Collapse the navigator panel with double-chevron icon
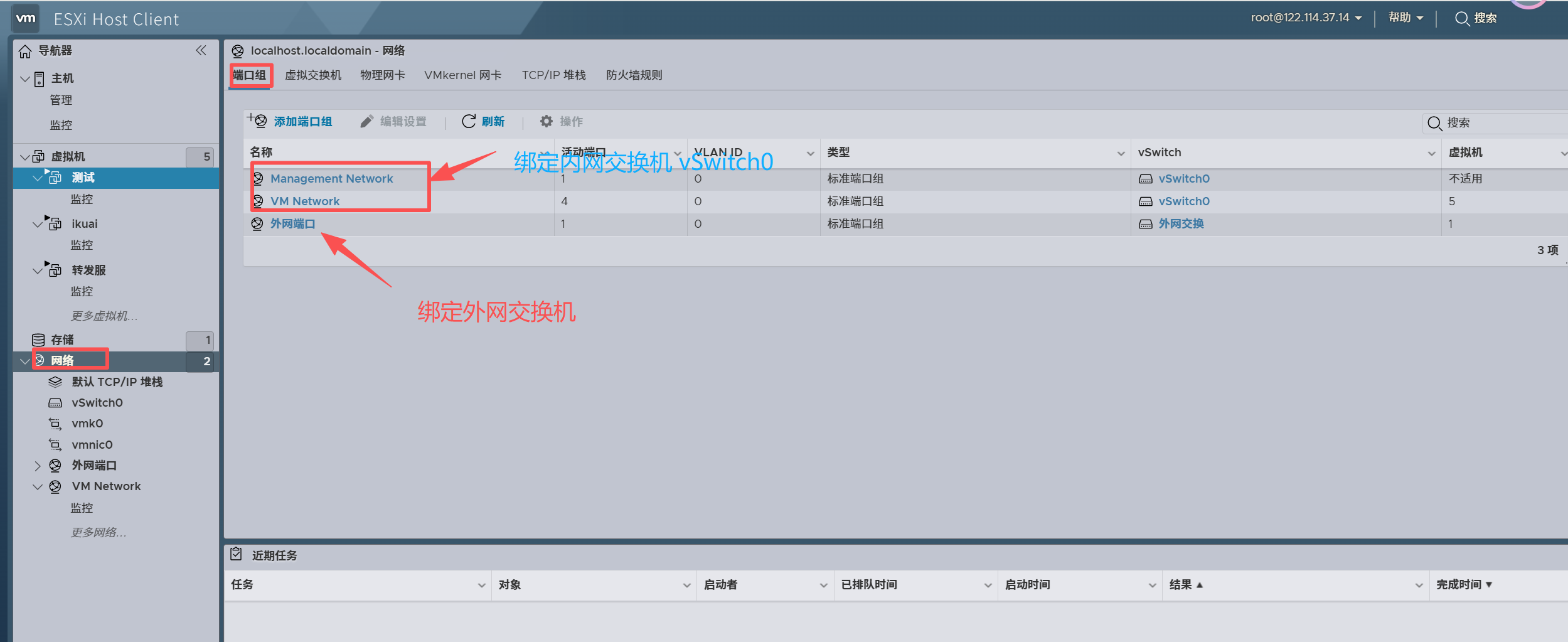Image resolution: width=1568 pixels, height=642 pixels. click(201, 50)
